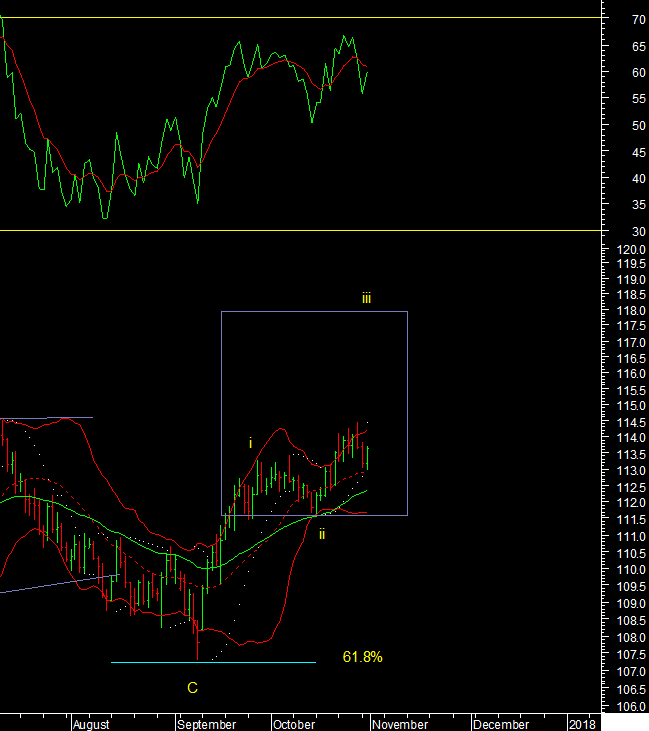Click the 116.0 price level on the scale

pos(631,374)
